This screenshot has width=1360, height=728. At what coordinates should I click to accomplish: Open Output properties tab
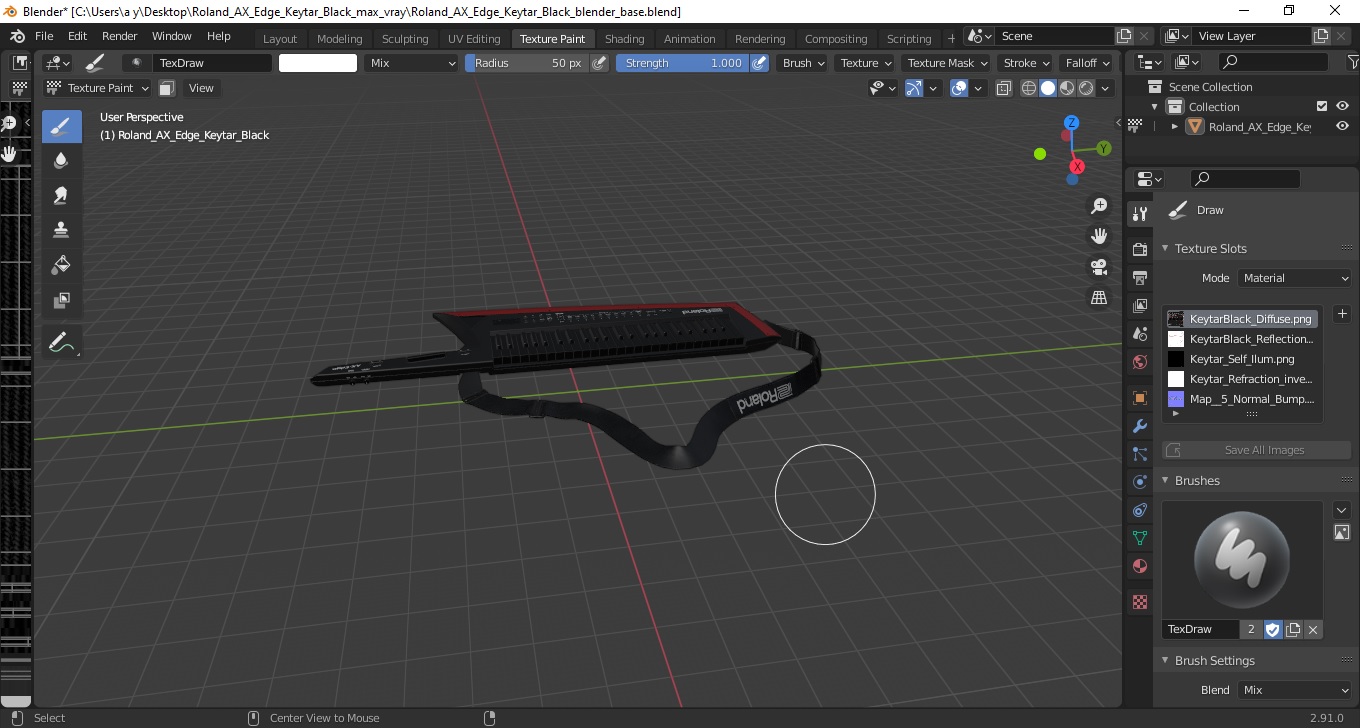pyautogui.click(x=1139, y=277)
